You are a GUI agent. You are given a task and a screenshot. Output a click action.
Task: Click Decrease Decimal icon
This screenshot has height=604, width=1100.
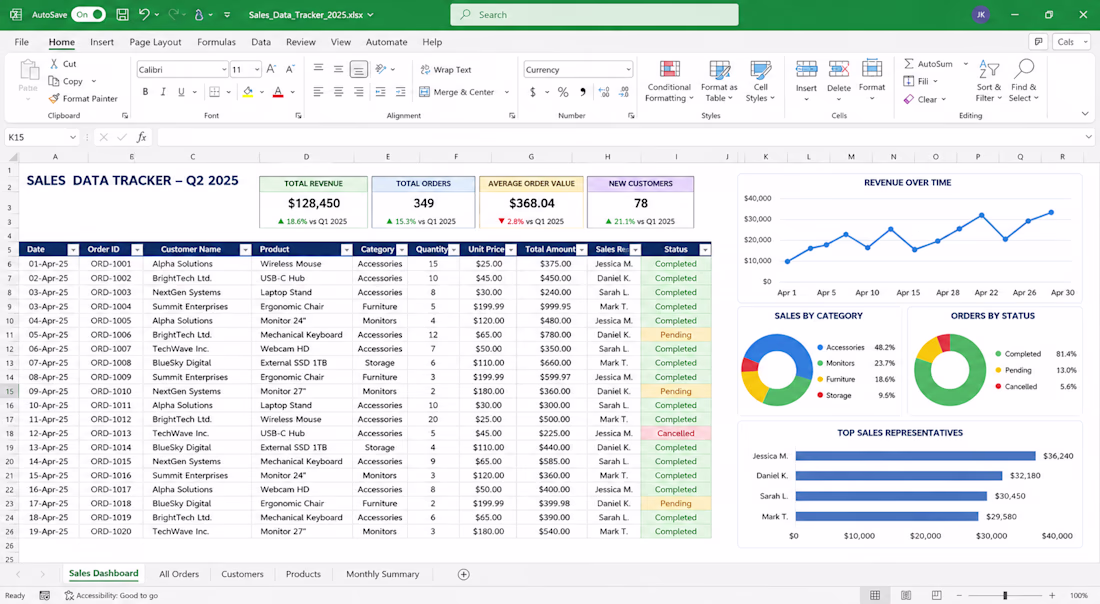click(x=624, y=92)
